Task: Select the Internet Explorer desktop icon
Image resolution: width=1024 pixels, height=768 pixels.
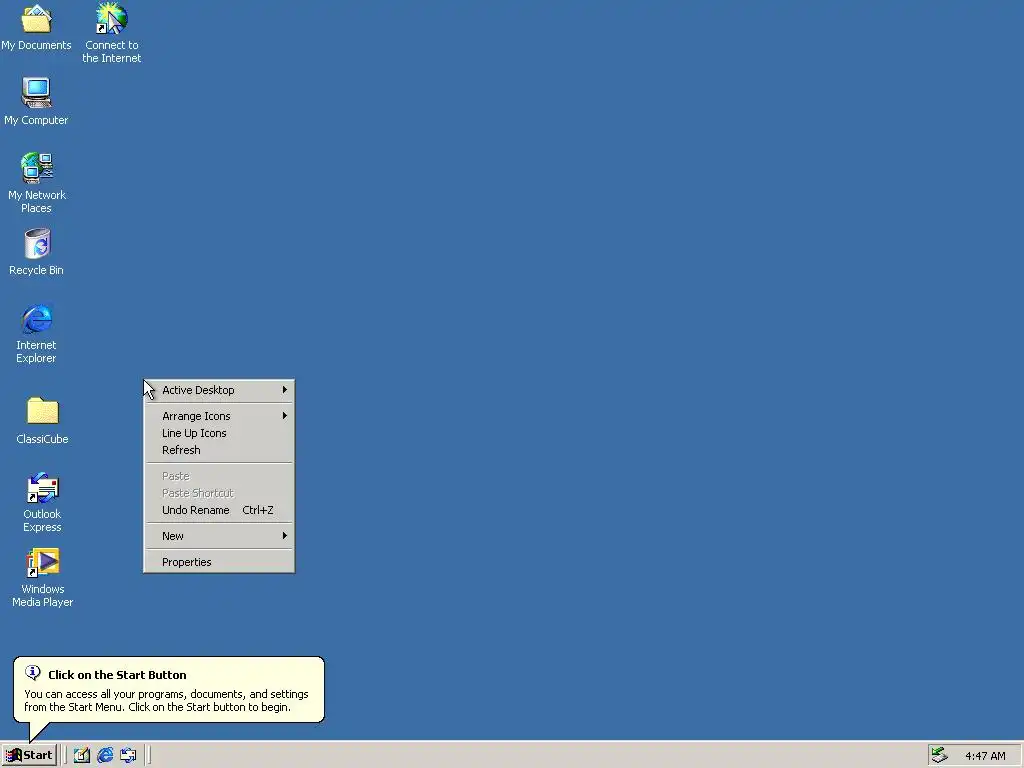Action: point(37,319)
